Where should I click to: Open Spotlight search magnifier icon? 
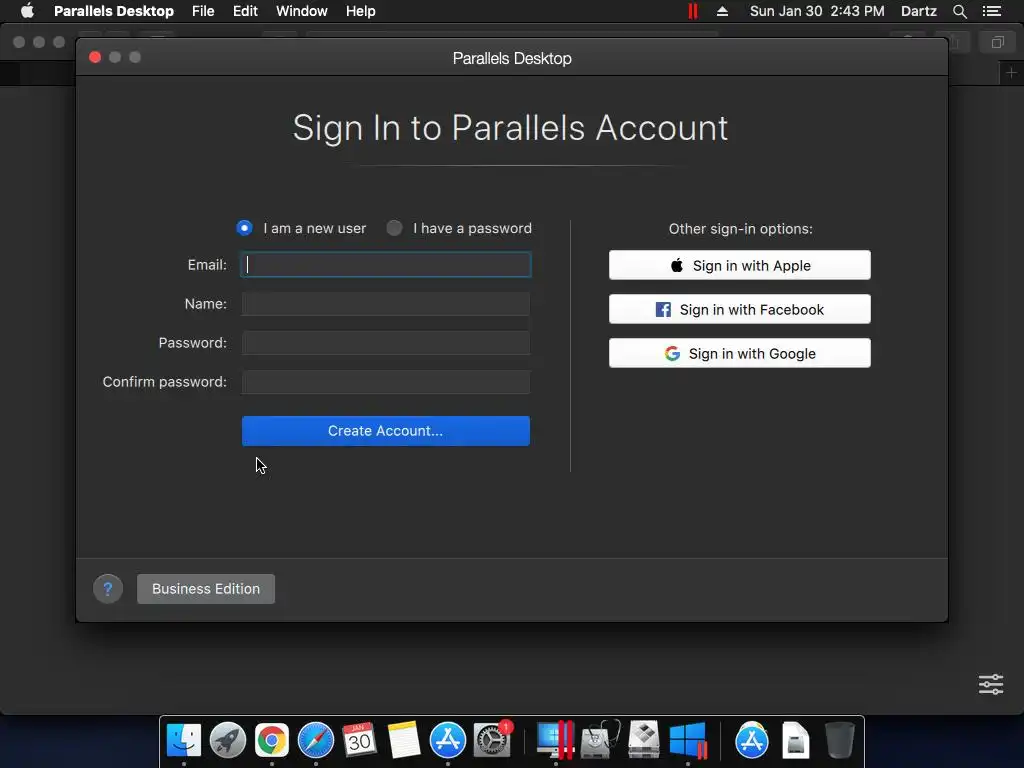coord(960,11)
